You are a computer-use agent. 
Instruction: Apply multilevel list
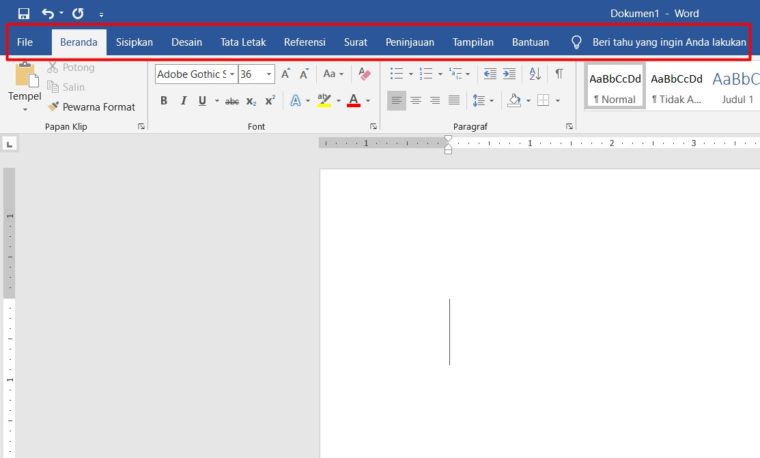456,74
